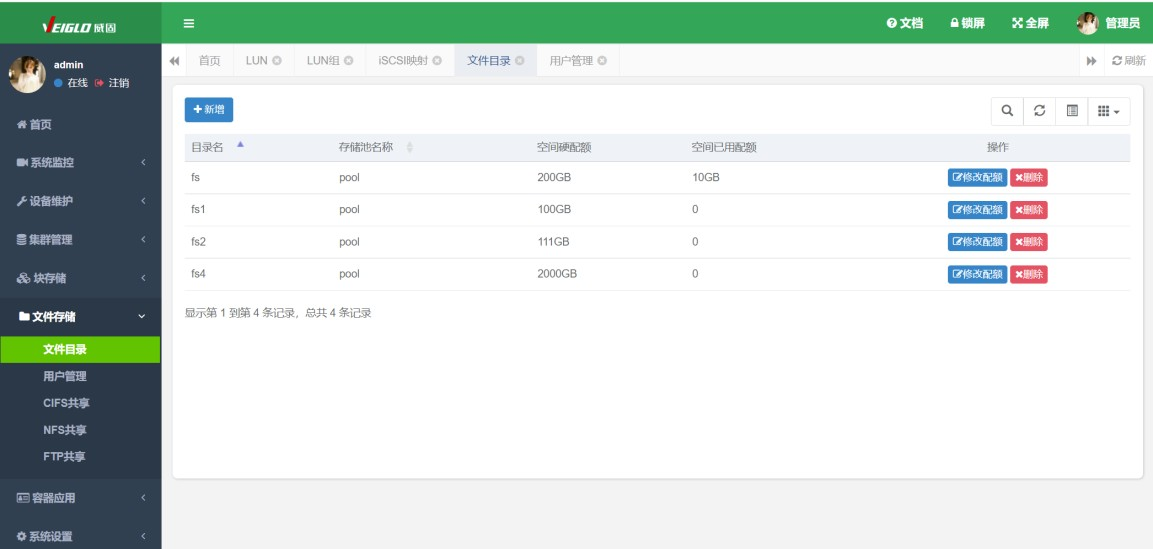Image resolution: width=1153 pixels, height=549 pixels.
Task: Open the columns dropdown in table toolbar
Action: click(1108, 111)
